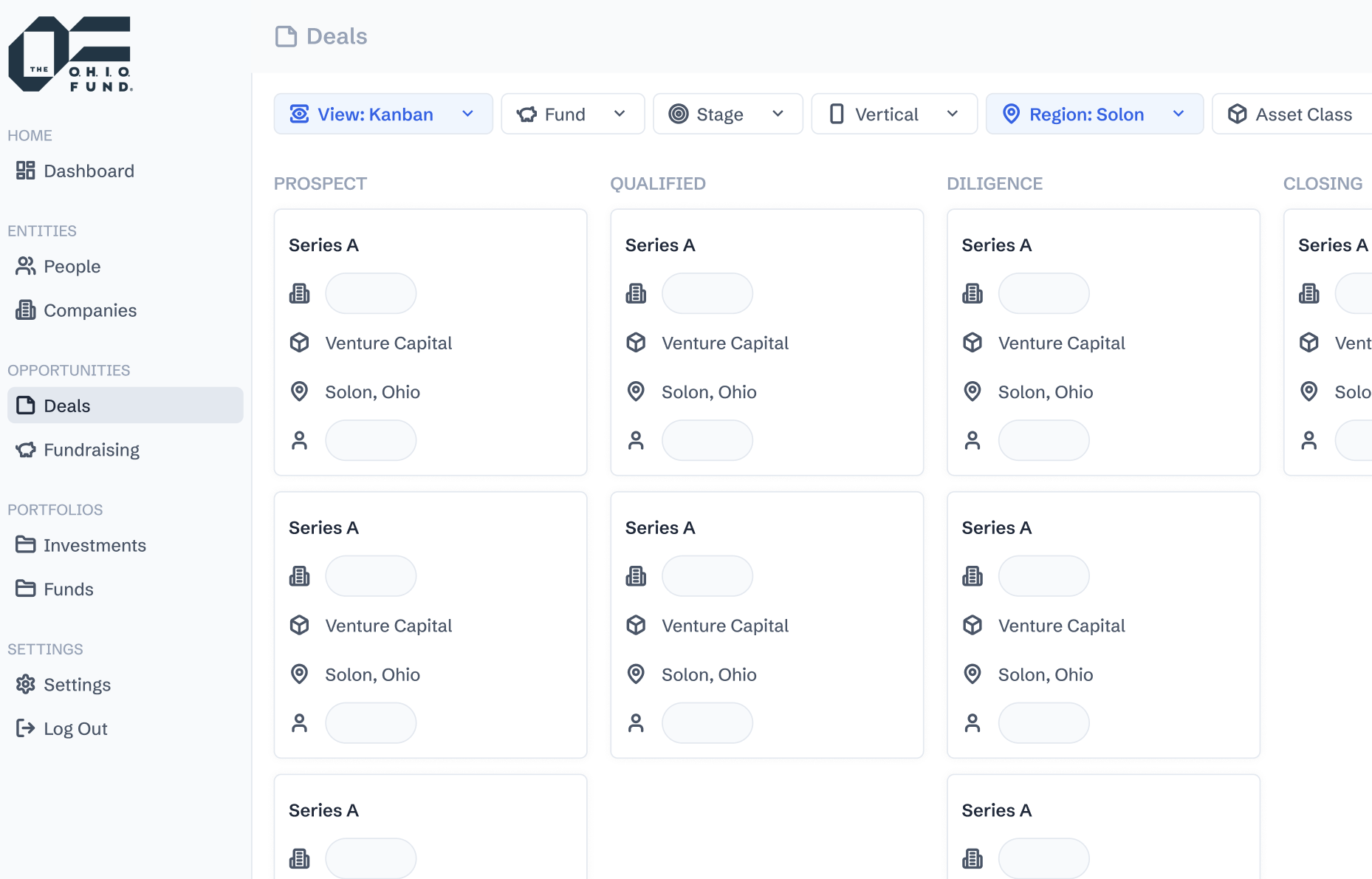Image resolution: width=1372 pixels, height=879 pixels.
Task: Click the Companies building icon in sidebar
Action: click(25, 310)
